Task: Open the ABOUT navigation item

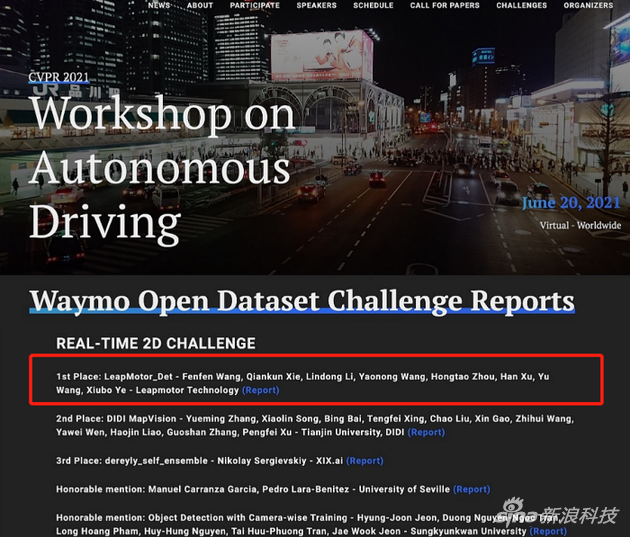Action: point(200,5)
